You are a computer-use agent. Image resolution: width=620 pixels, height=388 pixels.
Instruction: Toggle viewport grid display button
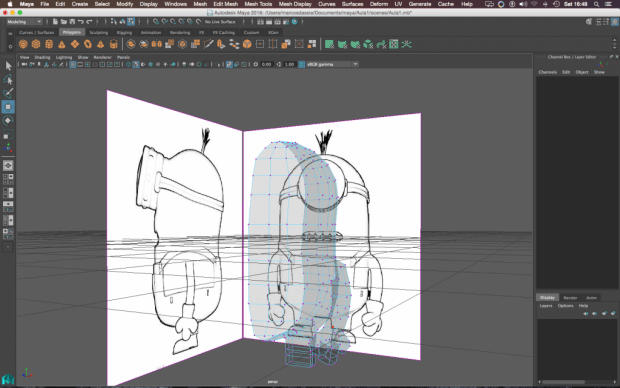(72, 64)
